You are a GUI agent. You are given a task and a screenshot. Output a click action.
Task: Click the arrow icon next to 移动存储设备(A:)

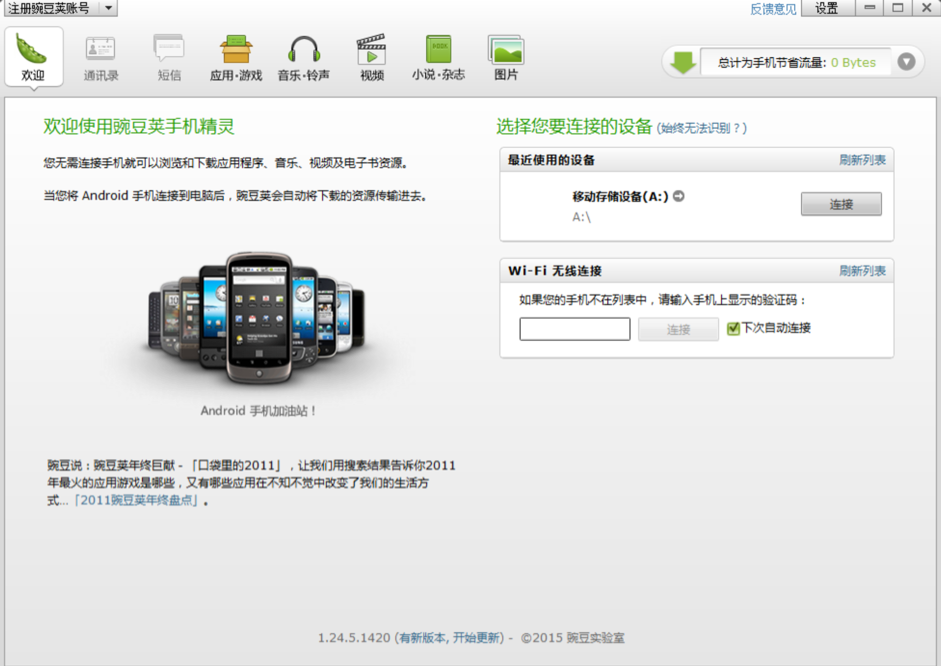pyautogui.click(x=679, y=196)
